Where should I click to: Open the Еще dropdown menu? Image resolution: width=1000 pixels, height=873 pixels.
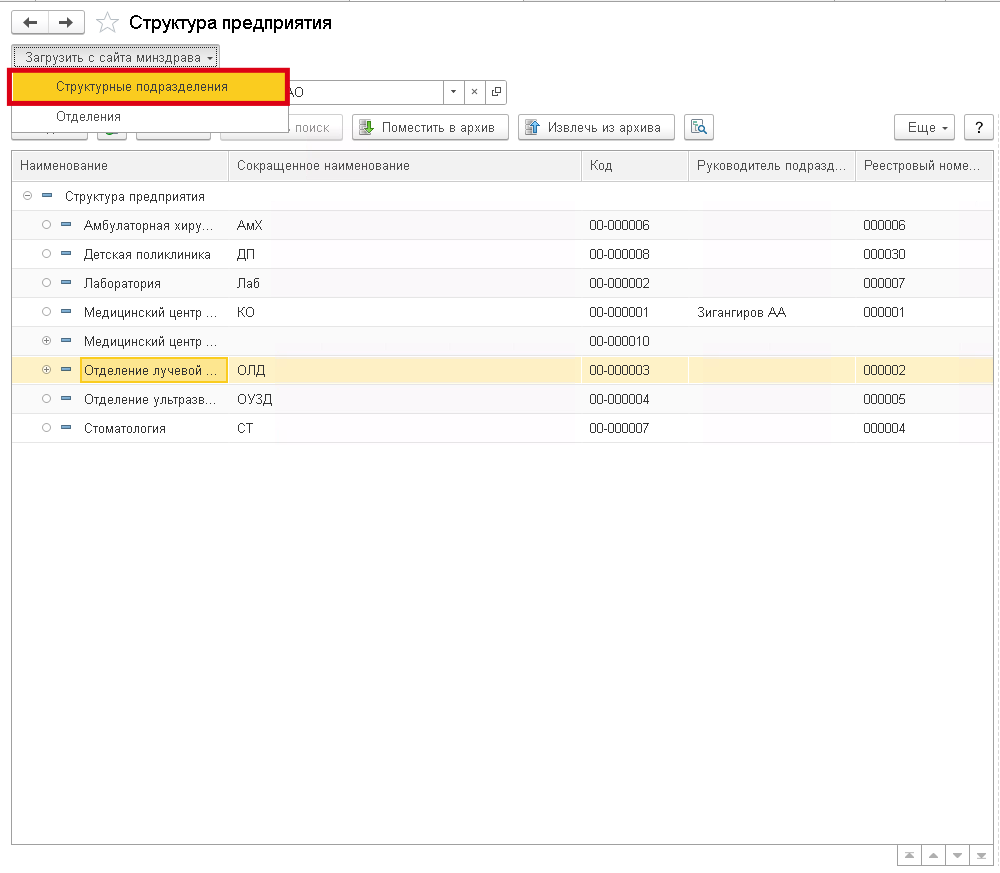coord(924,128)
